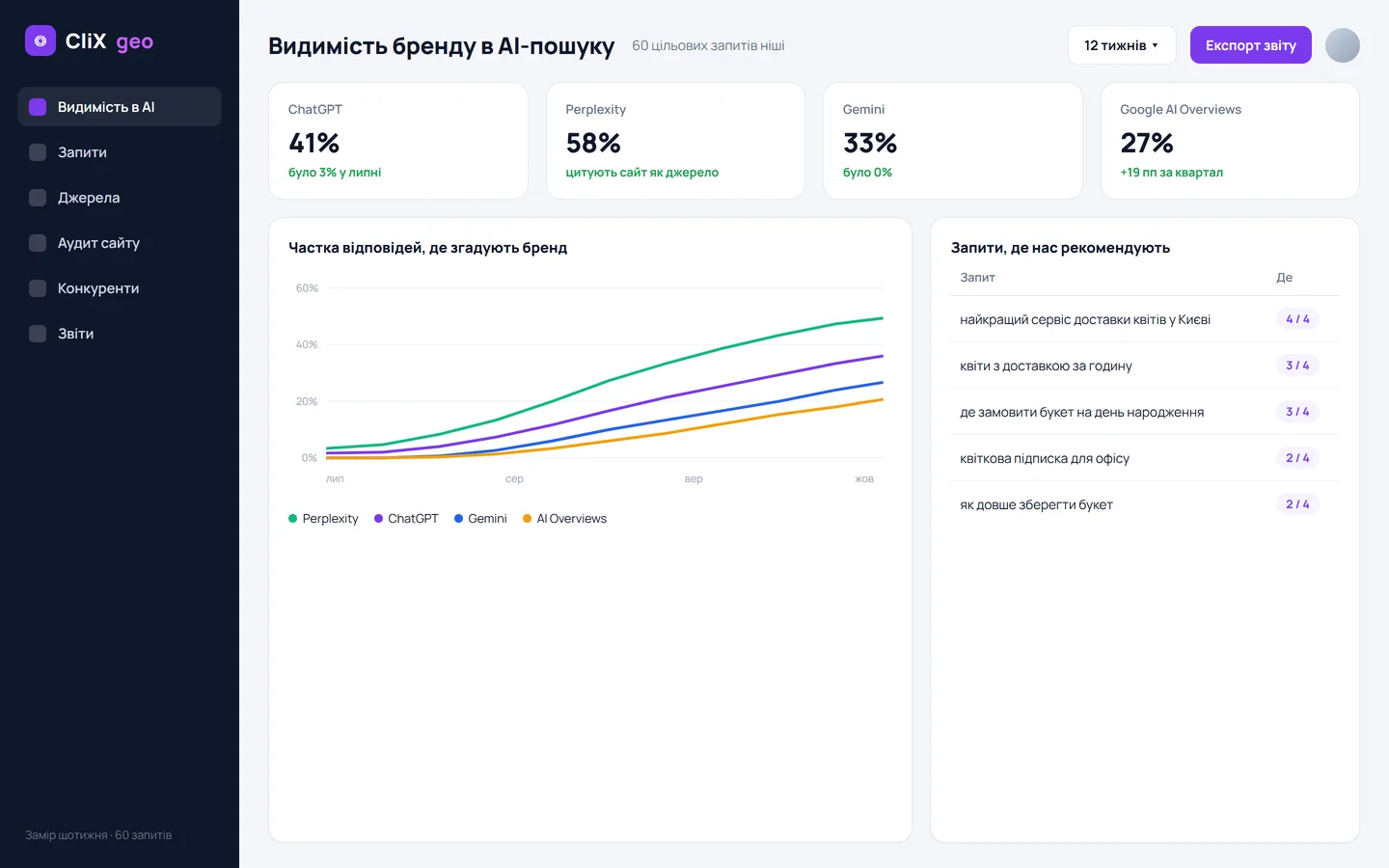Click the icon next to Джерела

point(38,198)
